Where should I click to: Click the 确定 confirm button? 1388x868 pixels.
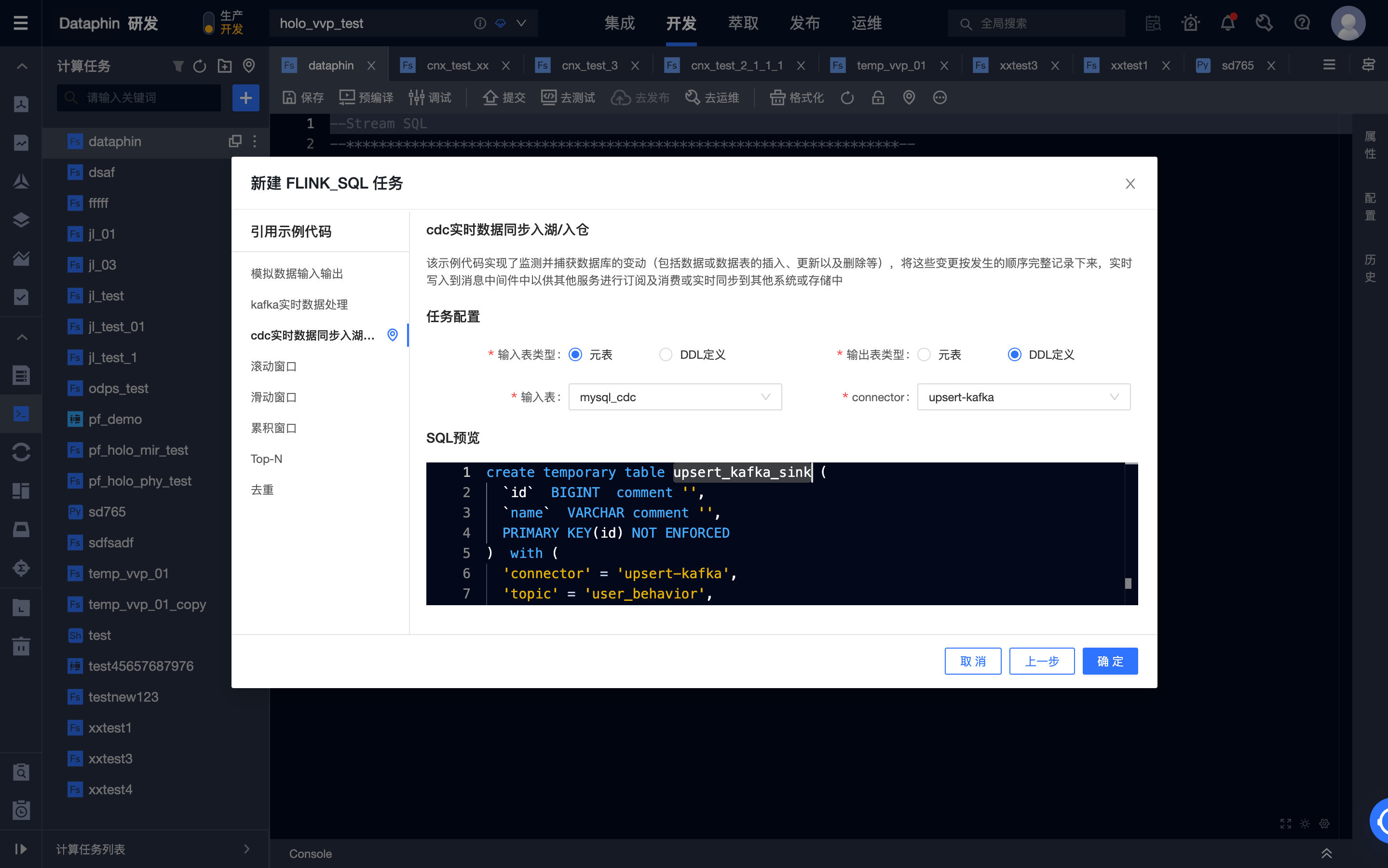pos(1109,661)
